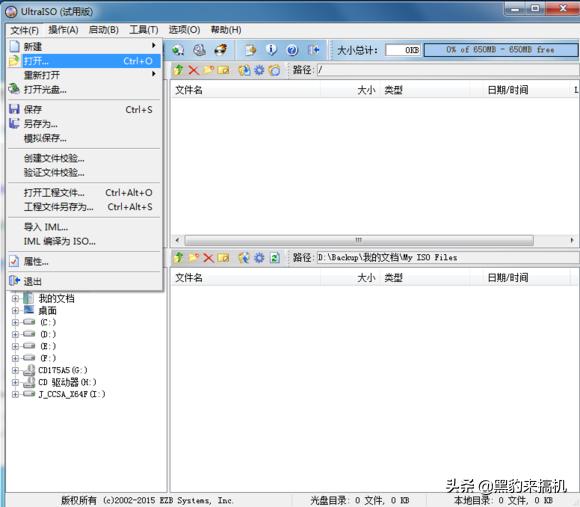
Task: Click the exit door icon in toolbar
Action: click(x=314, y=50)
